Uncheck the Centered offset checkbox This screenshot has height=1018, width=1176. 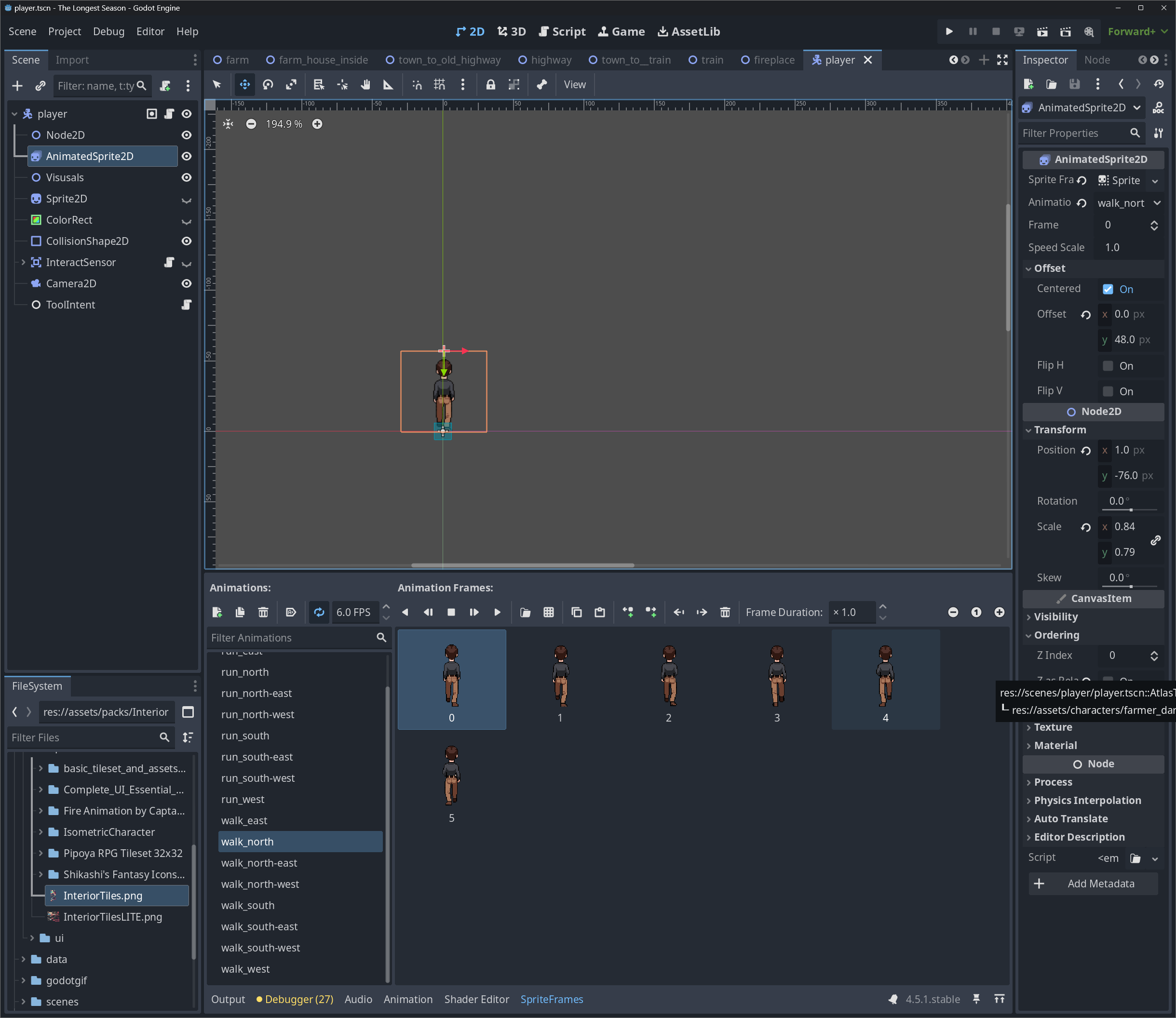[1107, 289]
